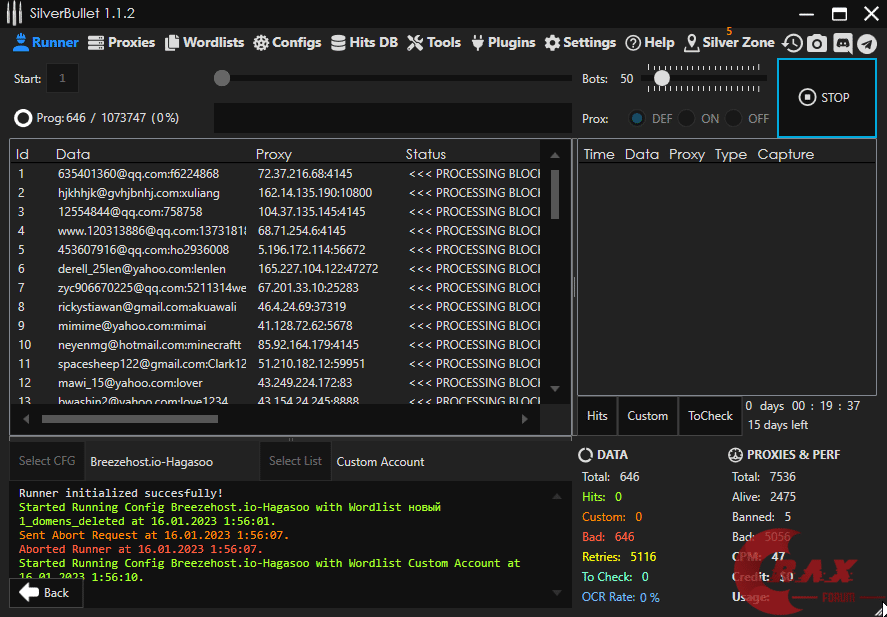Switch to the ToCheck results tab
This screenshot has width=887, height=617.
pos(710,416)
